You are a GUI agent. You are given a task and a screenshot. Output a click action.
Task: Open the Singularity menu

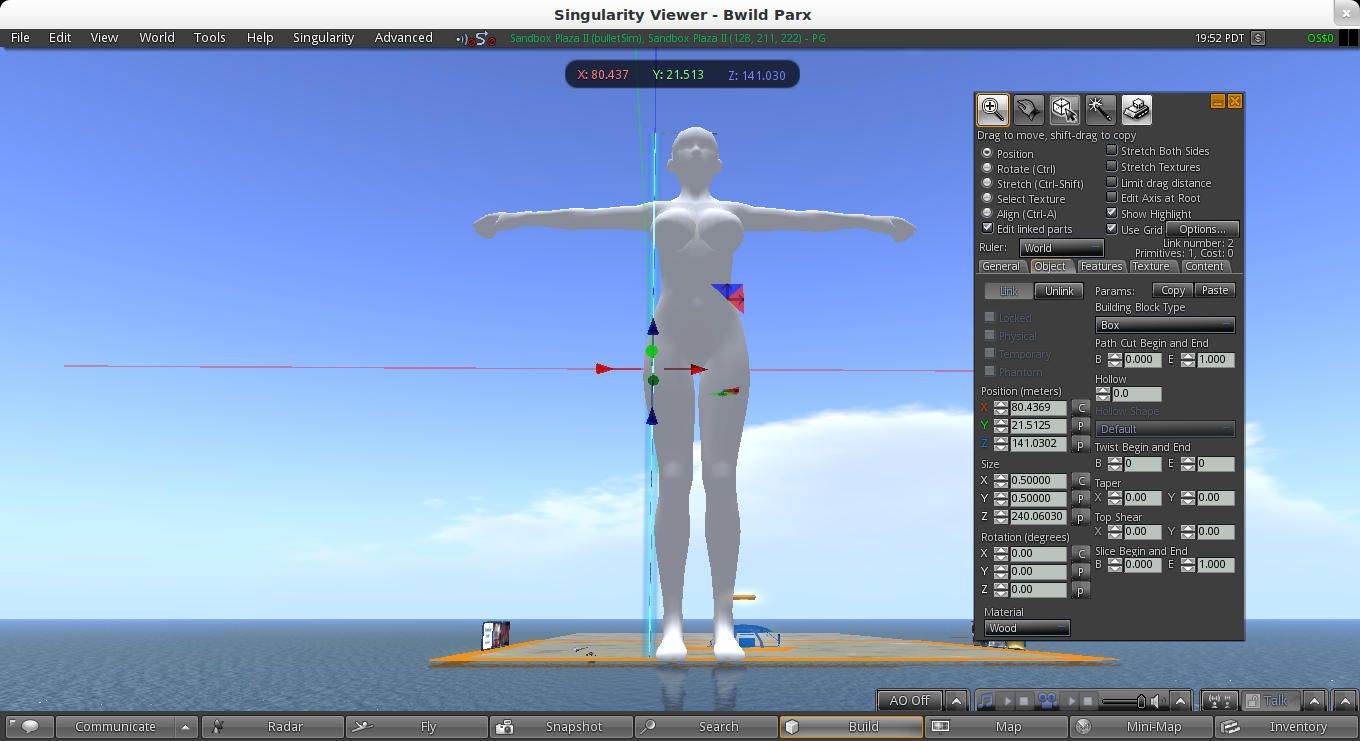pos(323,38)
